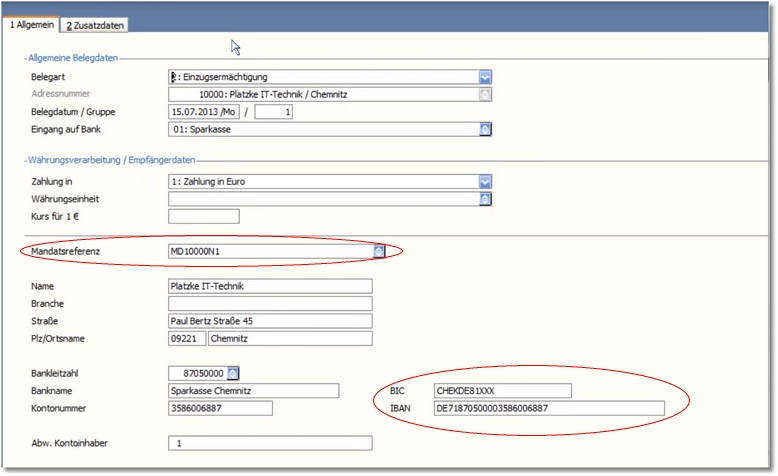Viewport: 778px width, 476px height.
Task: Select the Name field with Platzke IT-Technik
Action: pos(270,286)
